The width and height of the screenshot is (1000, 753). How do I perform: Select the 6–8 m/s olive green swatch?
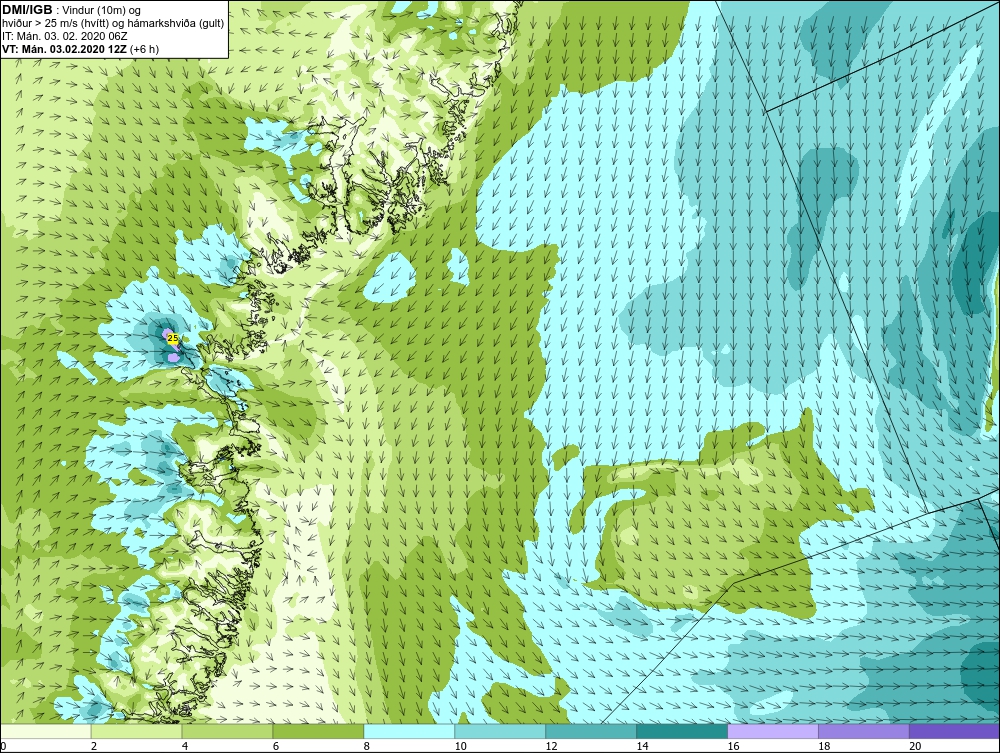point(318,731)
